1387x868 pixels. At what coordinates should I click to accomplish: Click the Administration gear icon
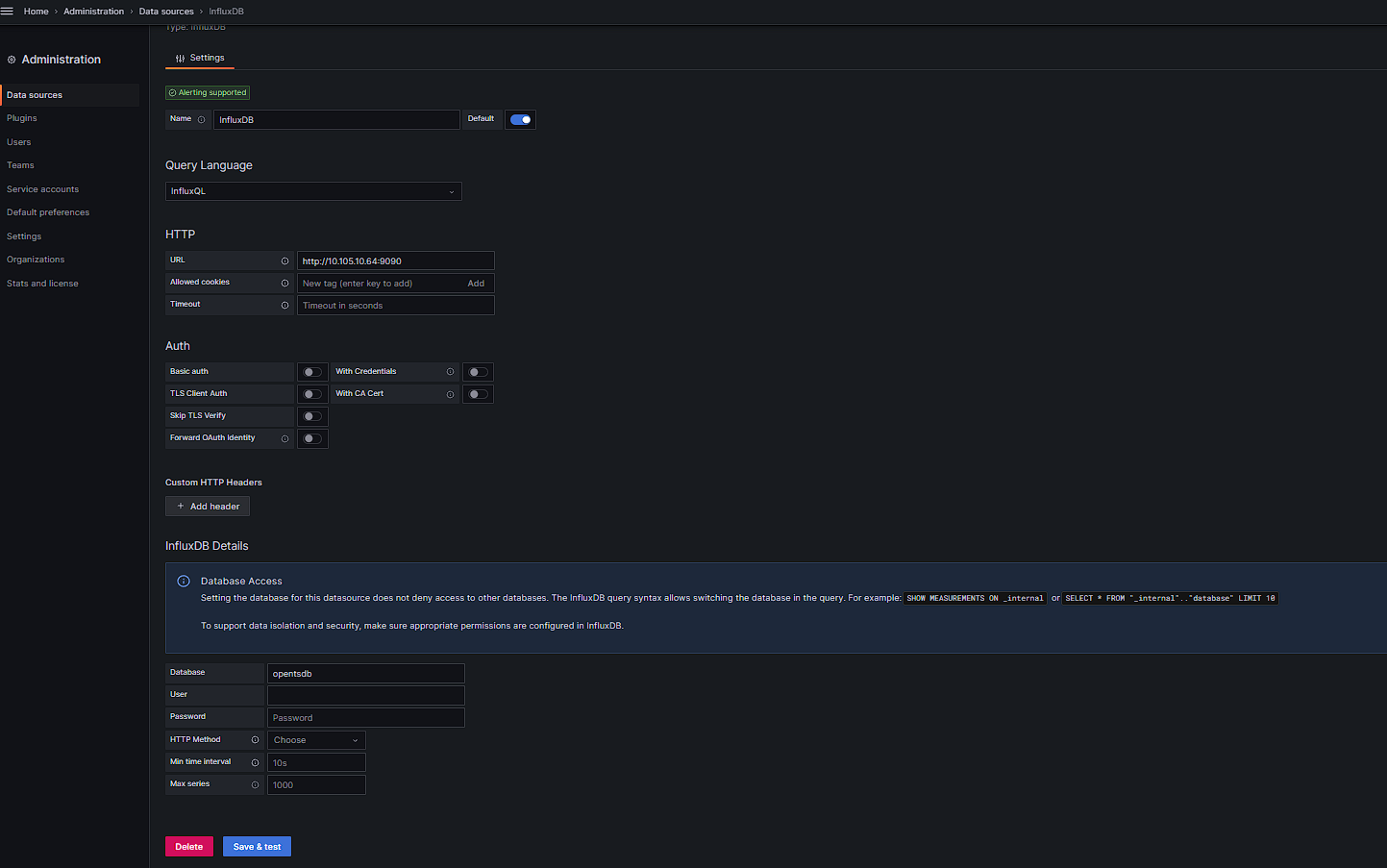tap(12, 60)
